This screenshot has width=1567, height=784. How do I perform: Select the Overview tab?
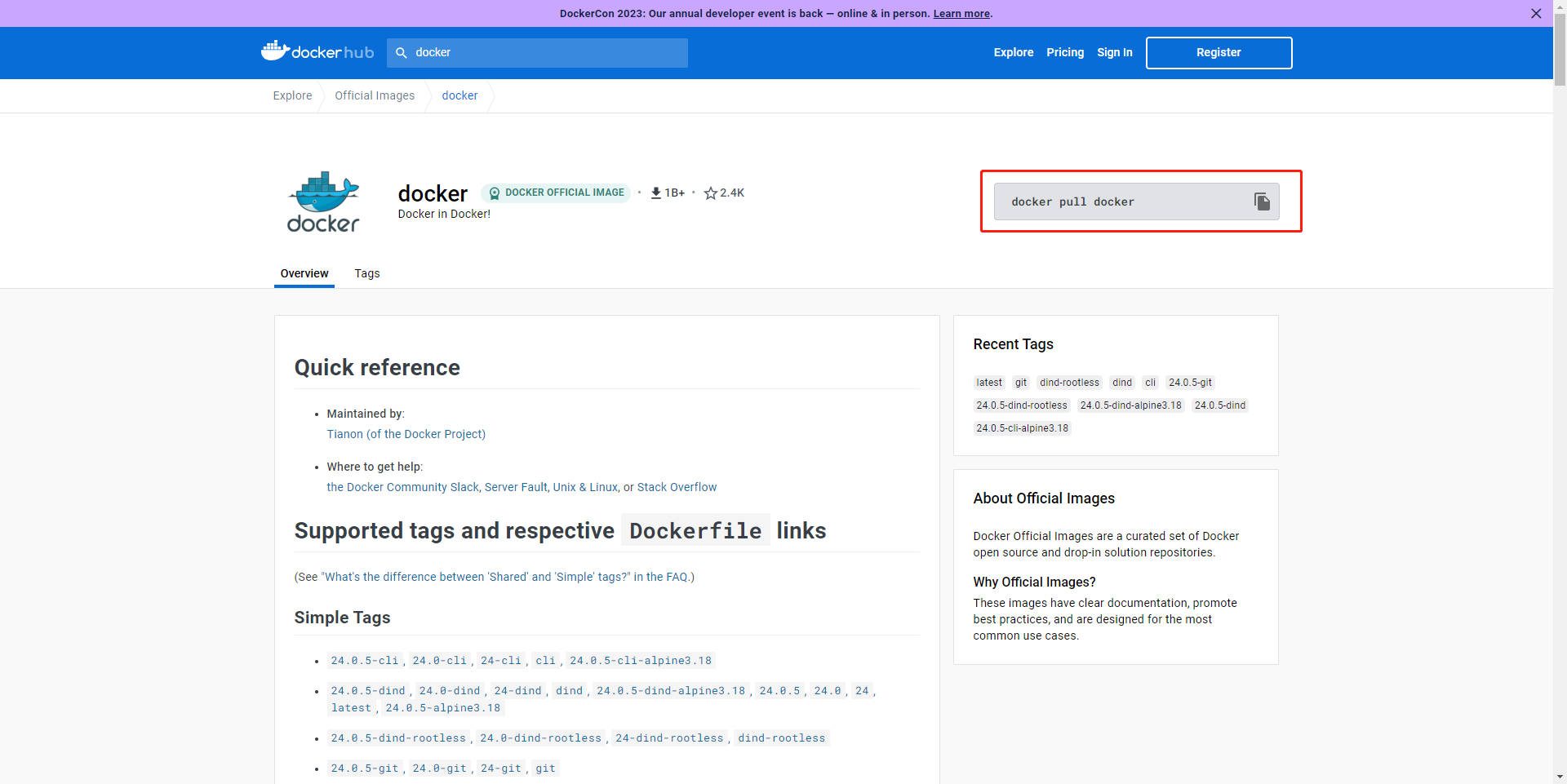point(304,273)
